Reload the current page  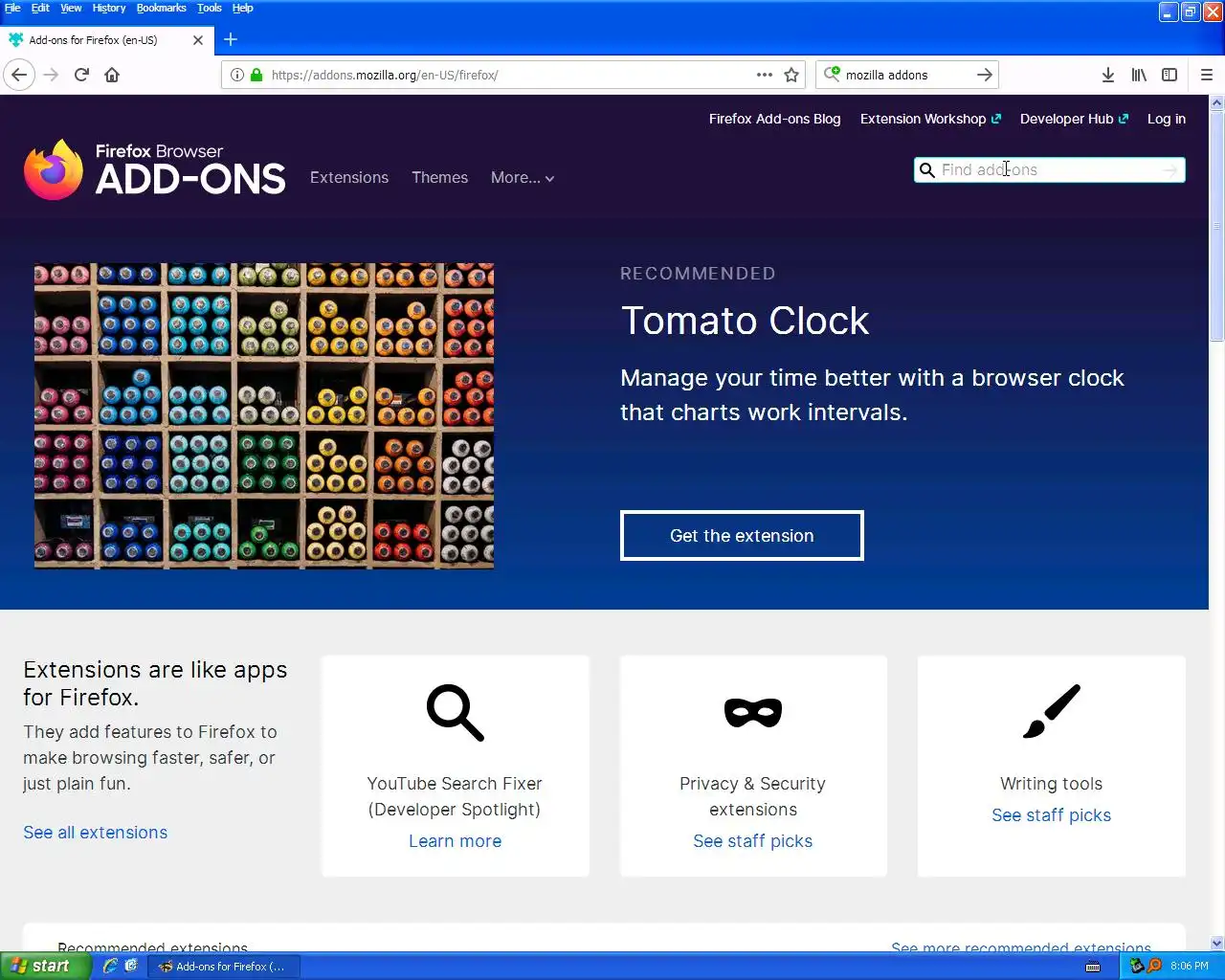82,75
